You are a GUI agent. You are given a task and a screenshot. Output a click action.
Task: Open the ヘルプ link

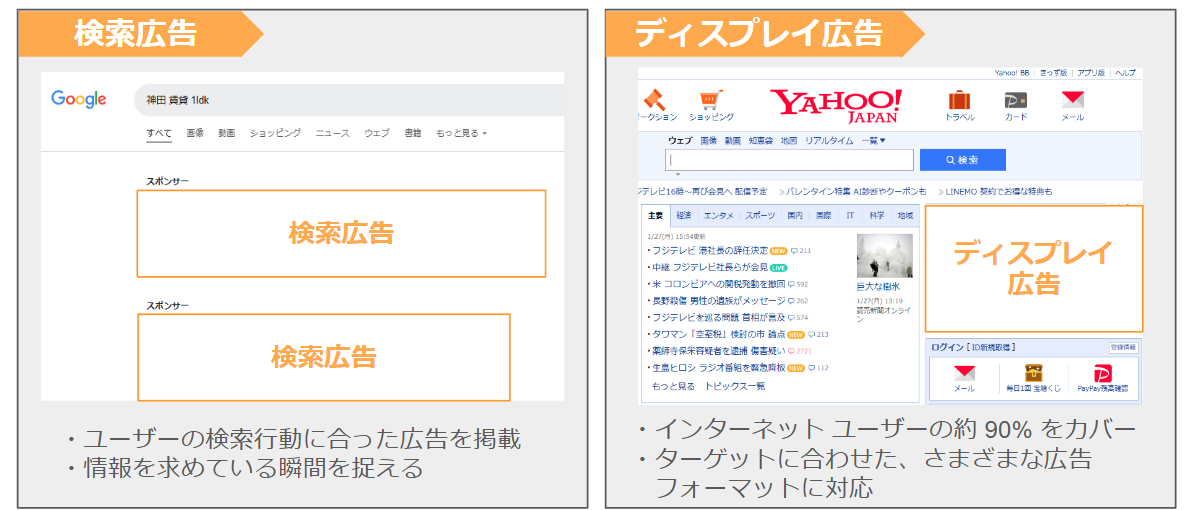(x=1125, y=73)
